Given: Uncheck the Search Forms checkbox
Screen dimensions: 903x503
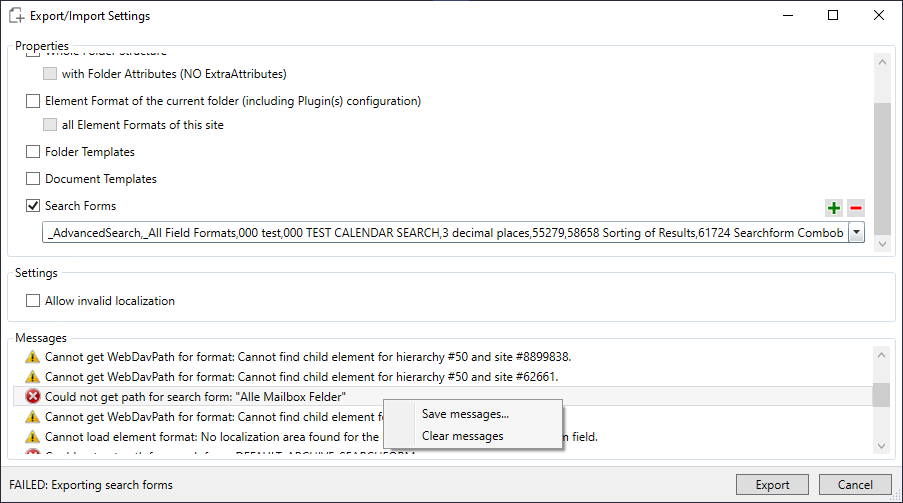Looking at the screenshot, I should [33, 206].
